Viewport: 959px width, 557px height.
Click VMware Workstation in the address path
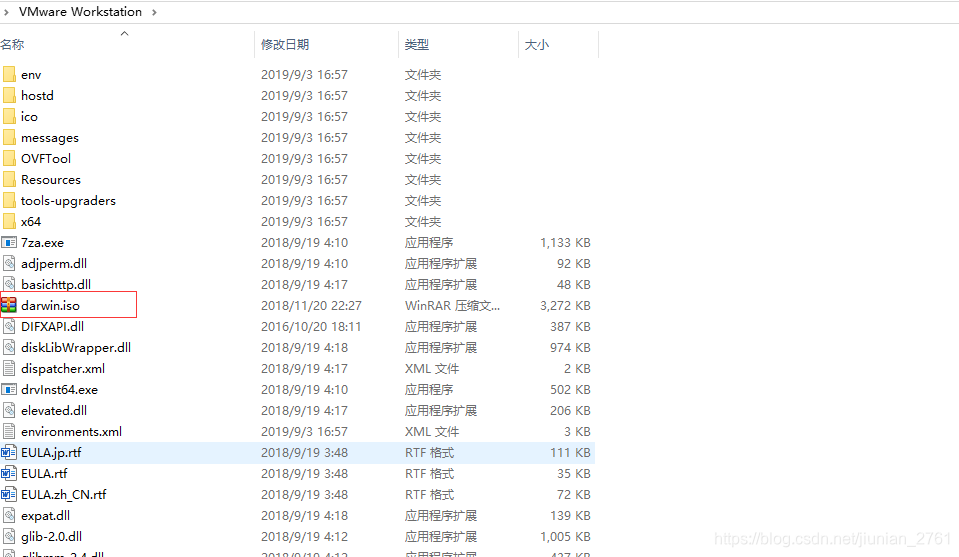pyautogui.click(x=80, y=12)
